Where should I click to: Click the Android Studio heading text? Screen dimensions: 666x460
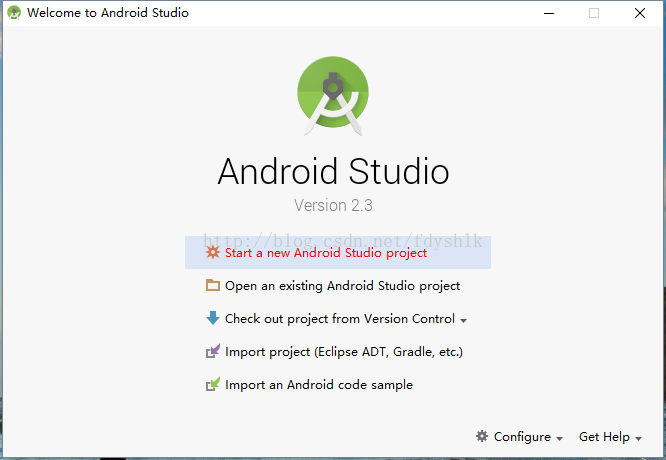click(333, 172)
